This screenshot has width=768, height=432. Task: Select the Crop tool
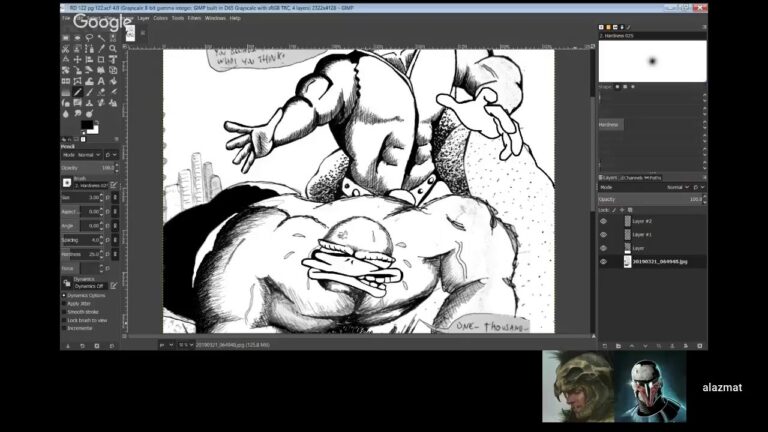[101, 59]
